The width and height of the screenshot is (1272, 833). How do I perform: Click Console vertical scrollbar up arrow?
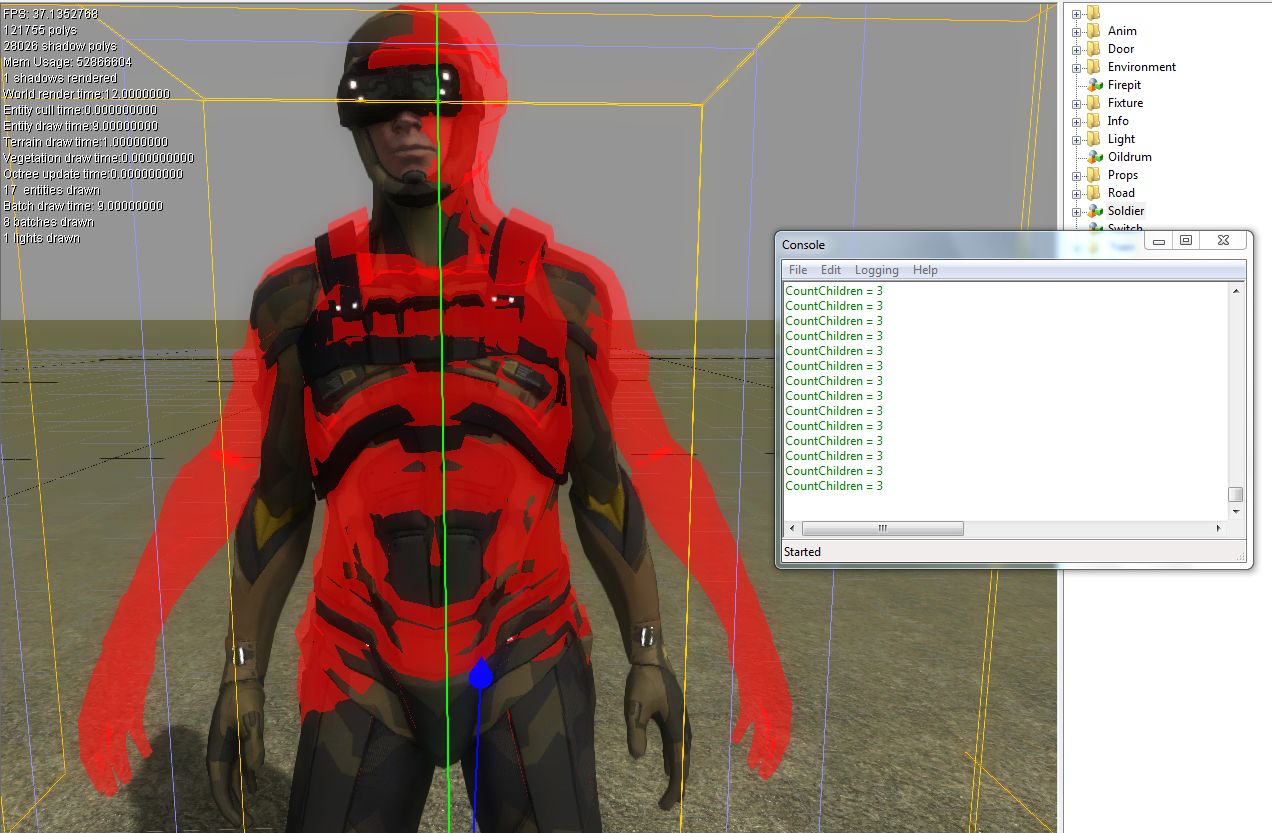coord(1236,291)
